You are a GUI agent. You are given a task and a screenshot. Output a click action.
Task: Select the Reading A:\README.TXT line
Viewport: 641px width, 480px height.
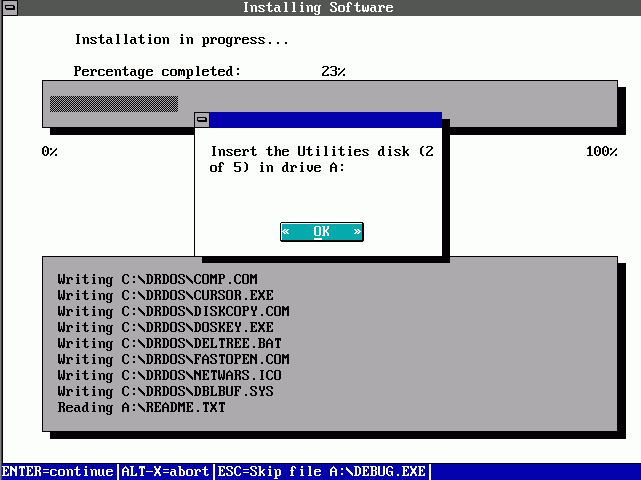click(x=141, y=408)
